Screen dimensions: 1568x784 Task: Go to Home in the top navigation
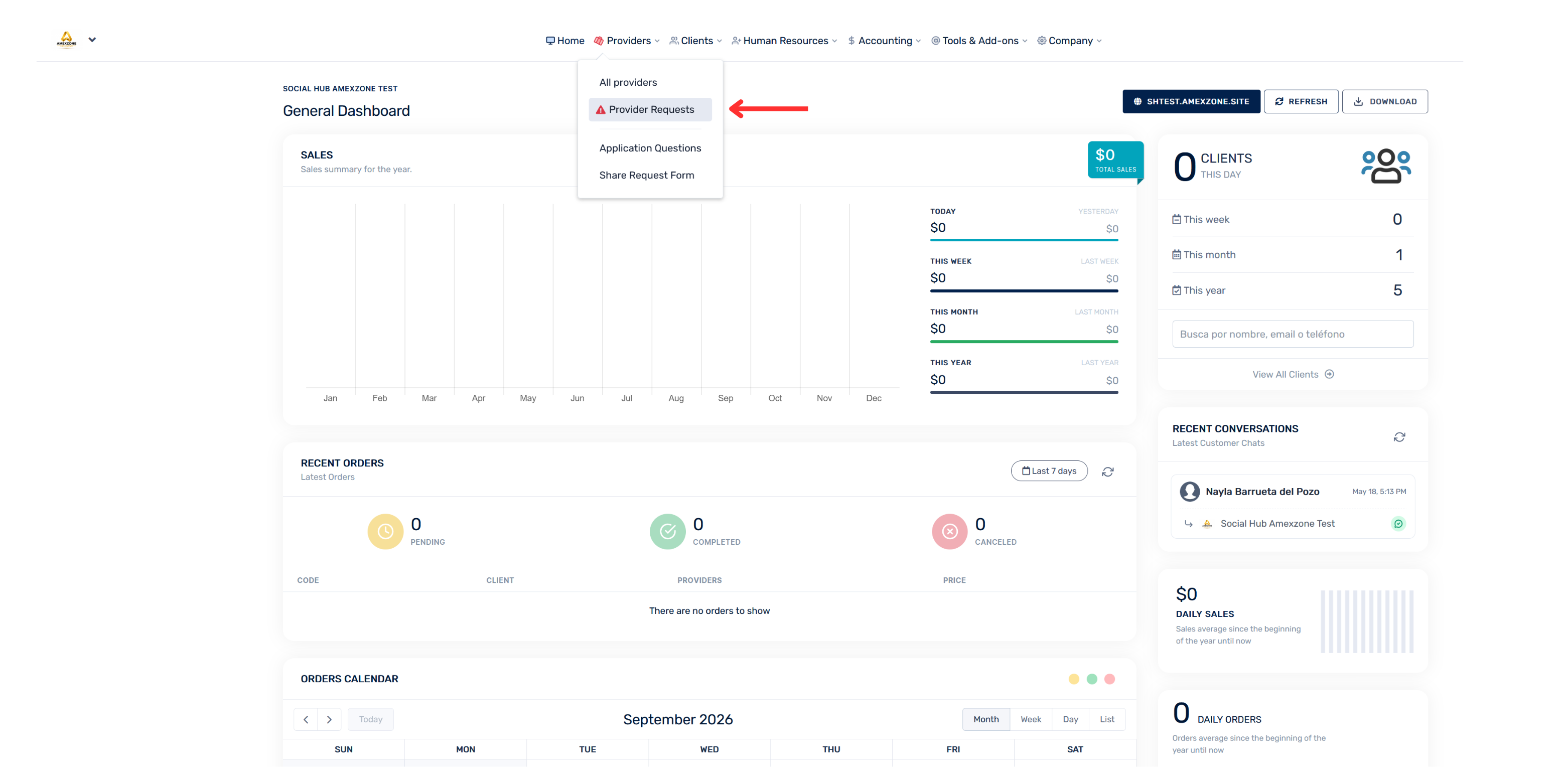tap(565, 41)
